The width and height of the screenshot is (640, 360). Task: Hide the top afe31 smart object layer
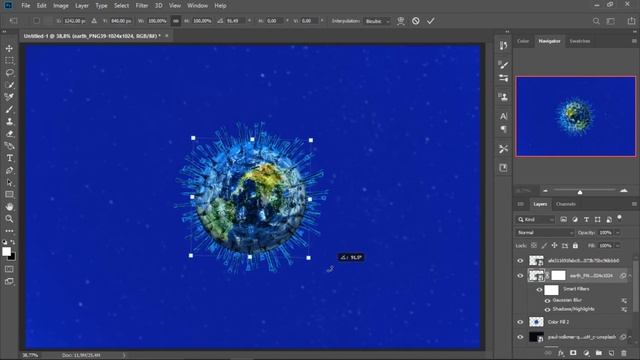520,261
